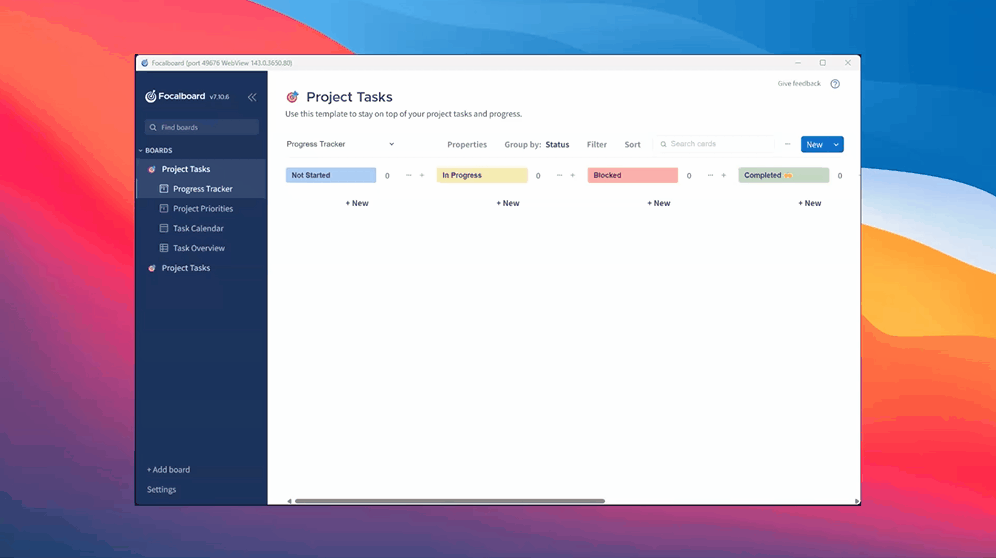Click the Completed green status label
Image resolution: width=996 pixels, height=558 pixels.
pyautogui.click(x=783, y=175)
